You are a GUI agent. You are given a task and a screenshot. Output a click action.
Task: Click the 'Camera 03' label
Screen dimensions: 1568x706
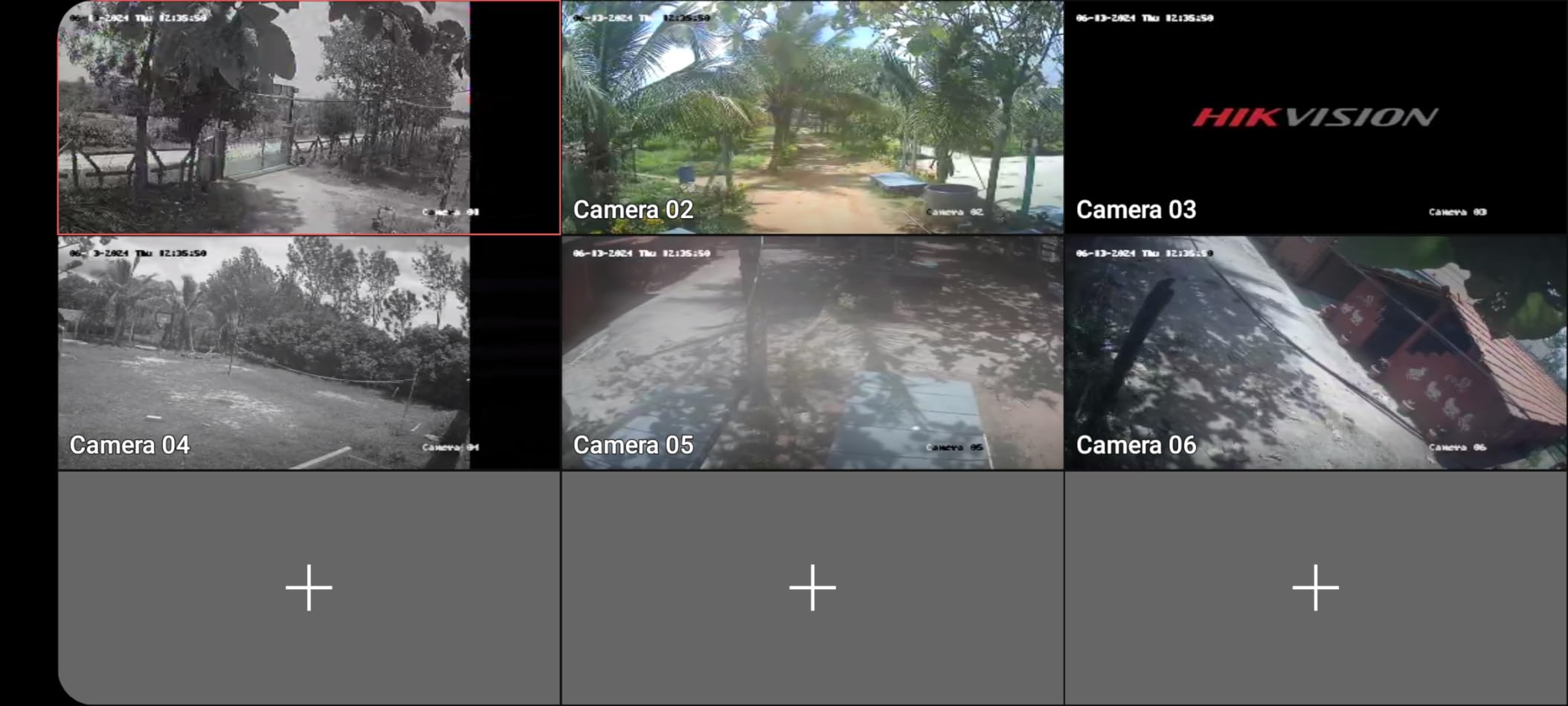pyautogui.click(x=1136, y=210)
